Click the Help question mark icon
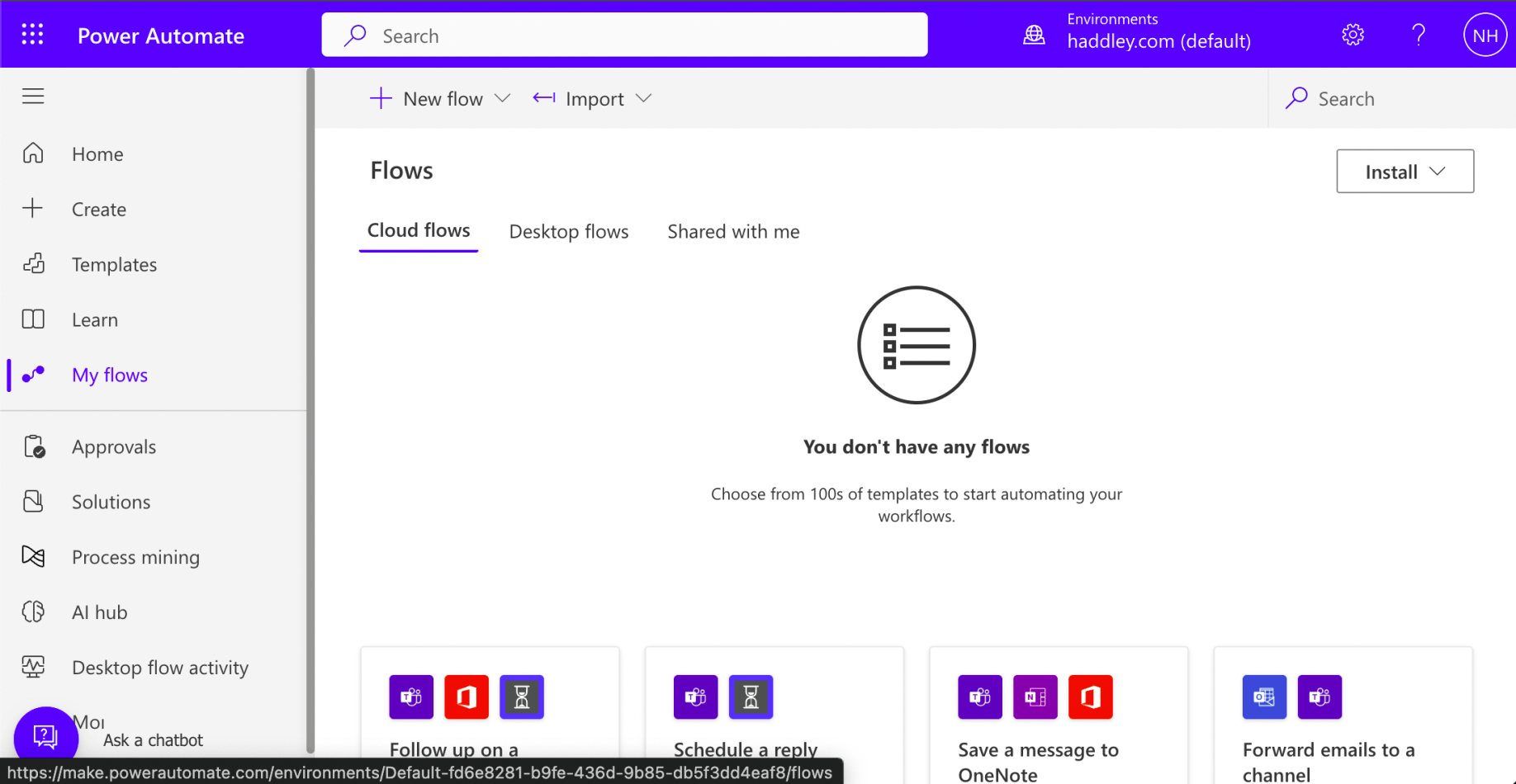Image resolution: width=1516 pixels, height=784 pixels. (x=1419, y=35)
